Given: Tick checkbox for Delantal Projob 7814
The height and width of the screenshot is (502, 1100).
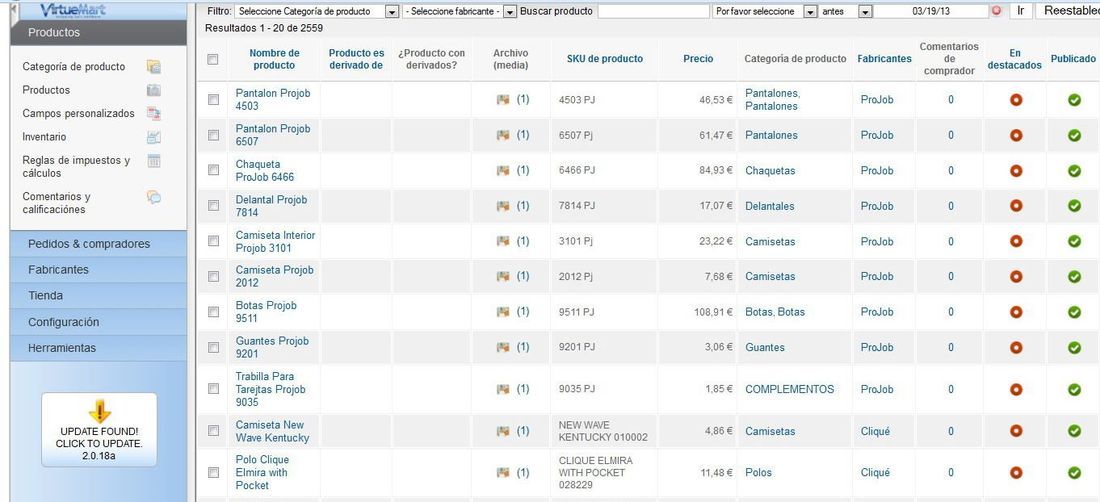Looking at the screenshot, I should click(213, 205).
